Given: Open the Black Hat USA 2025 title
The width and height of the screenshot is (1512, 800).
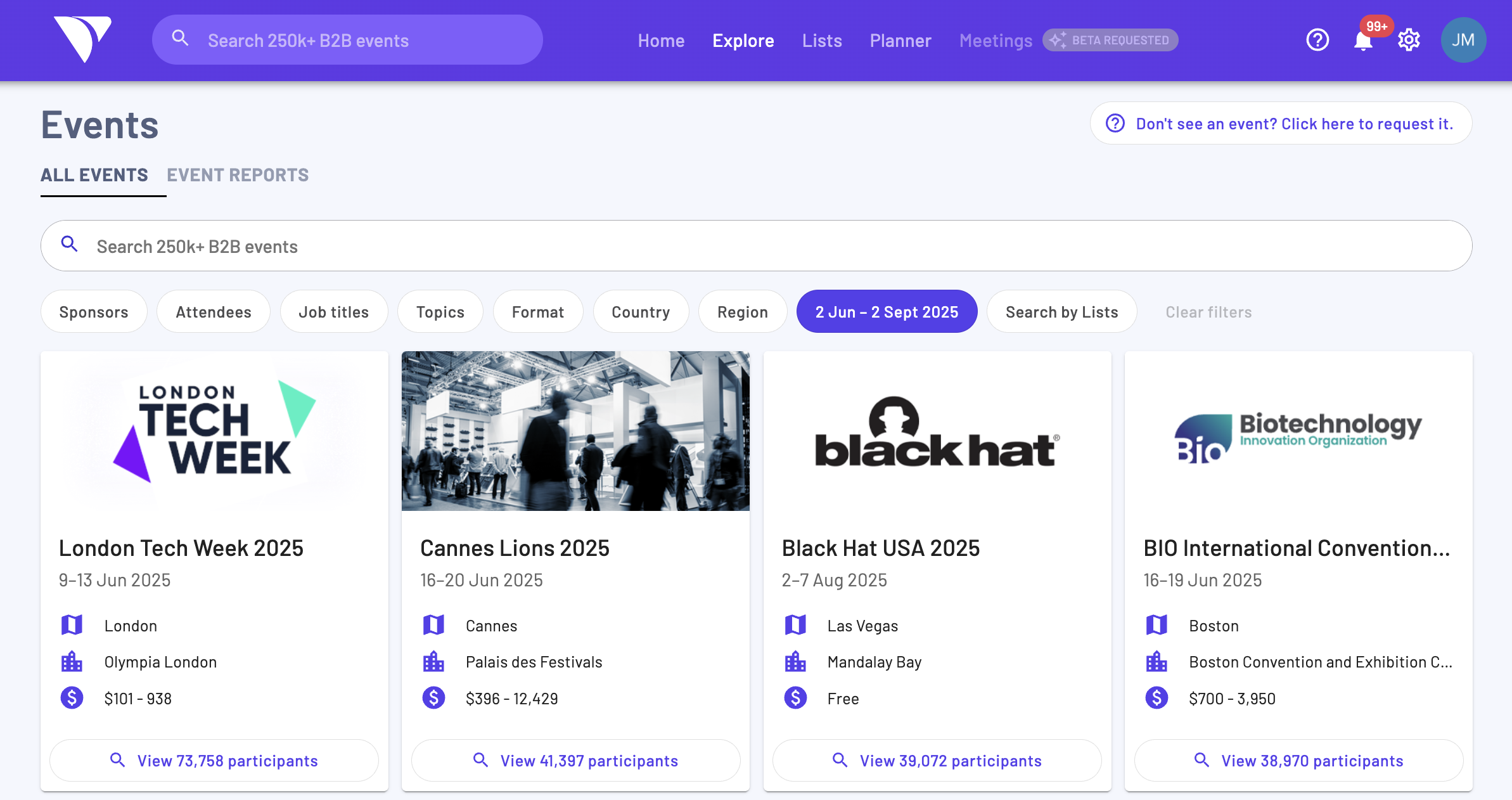Looking at the screenshot, I should point(881,548).
